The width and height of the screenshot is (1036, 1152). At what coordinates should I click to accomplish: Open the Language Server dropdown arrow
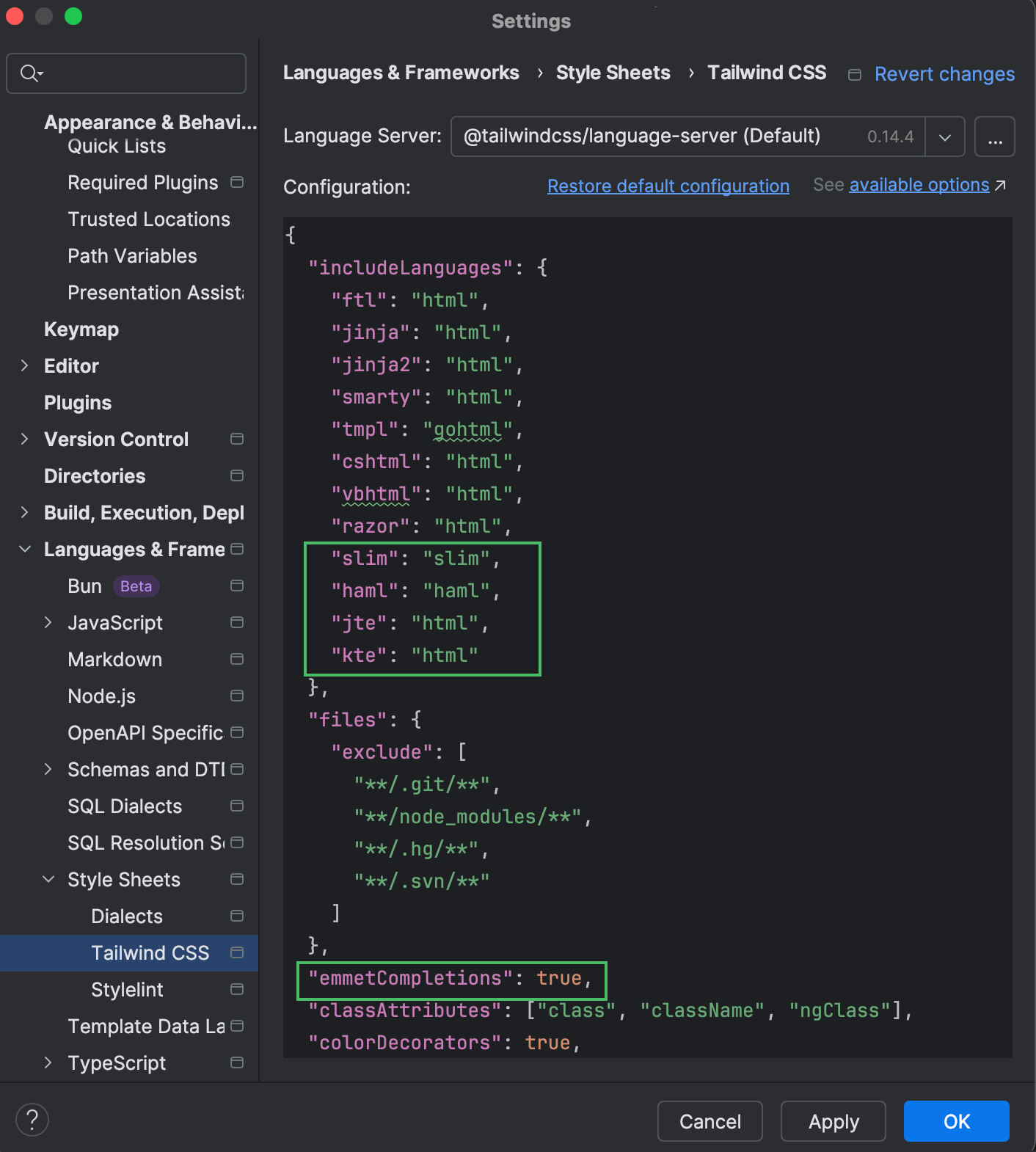[x=944, y=137]
